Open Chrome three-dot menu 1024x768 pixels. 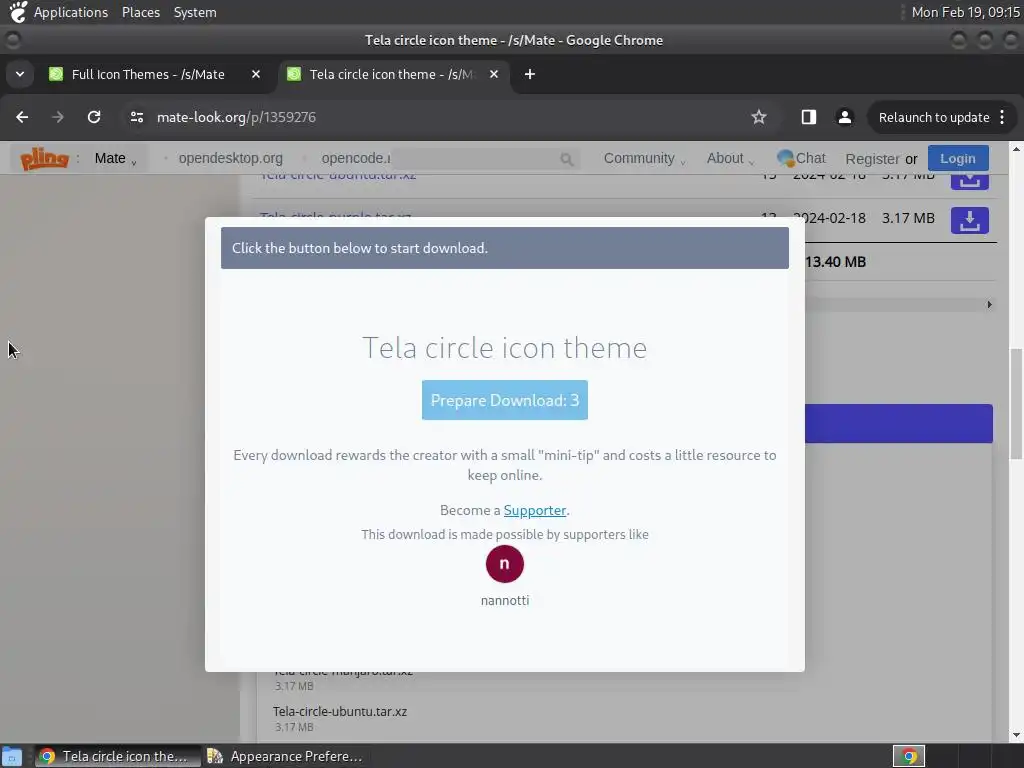1002,117
